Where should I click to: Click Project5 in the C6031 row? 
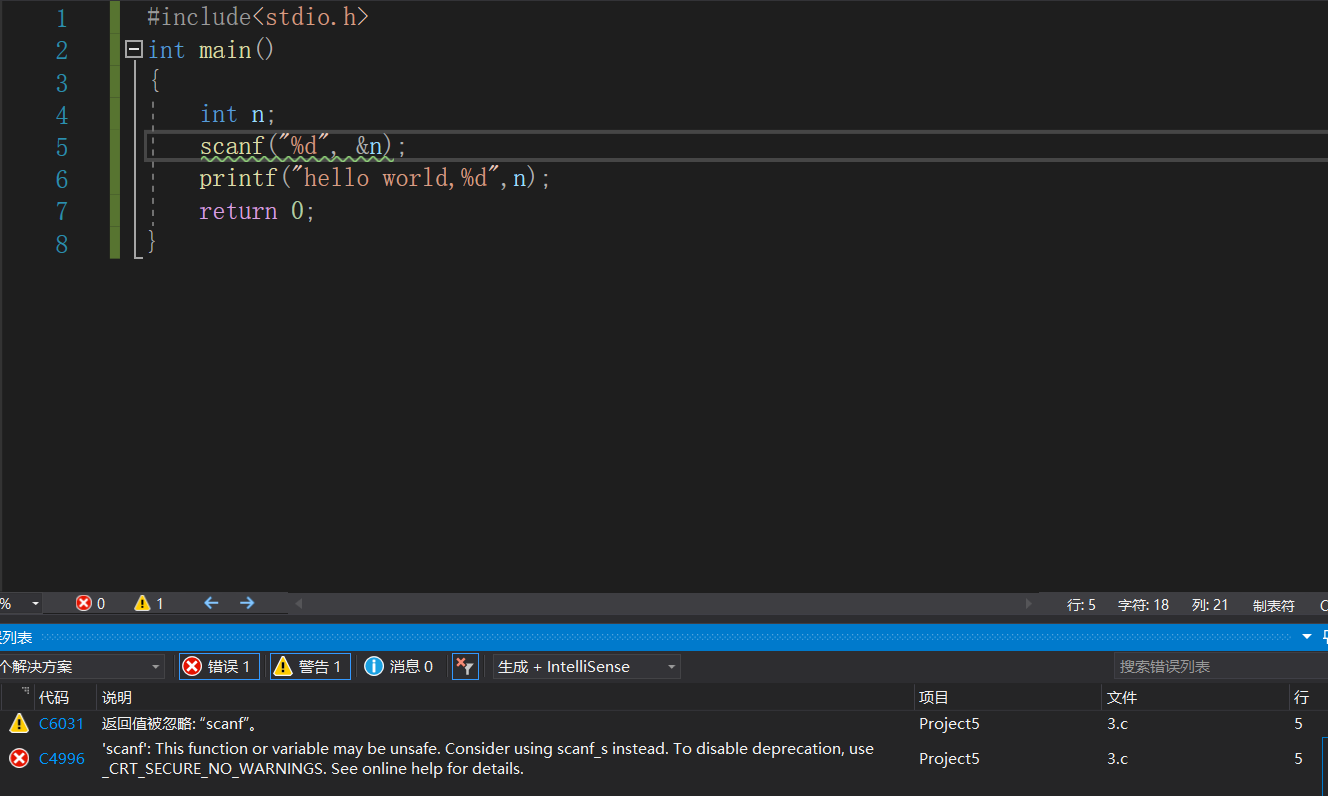pyautogui.click(x=949, y=723)
